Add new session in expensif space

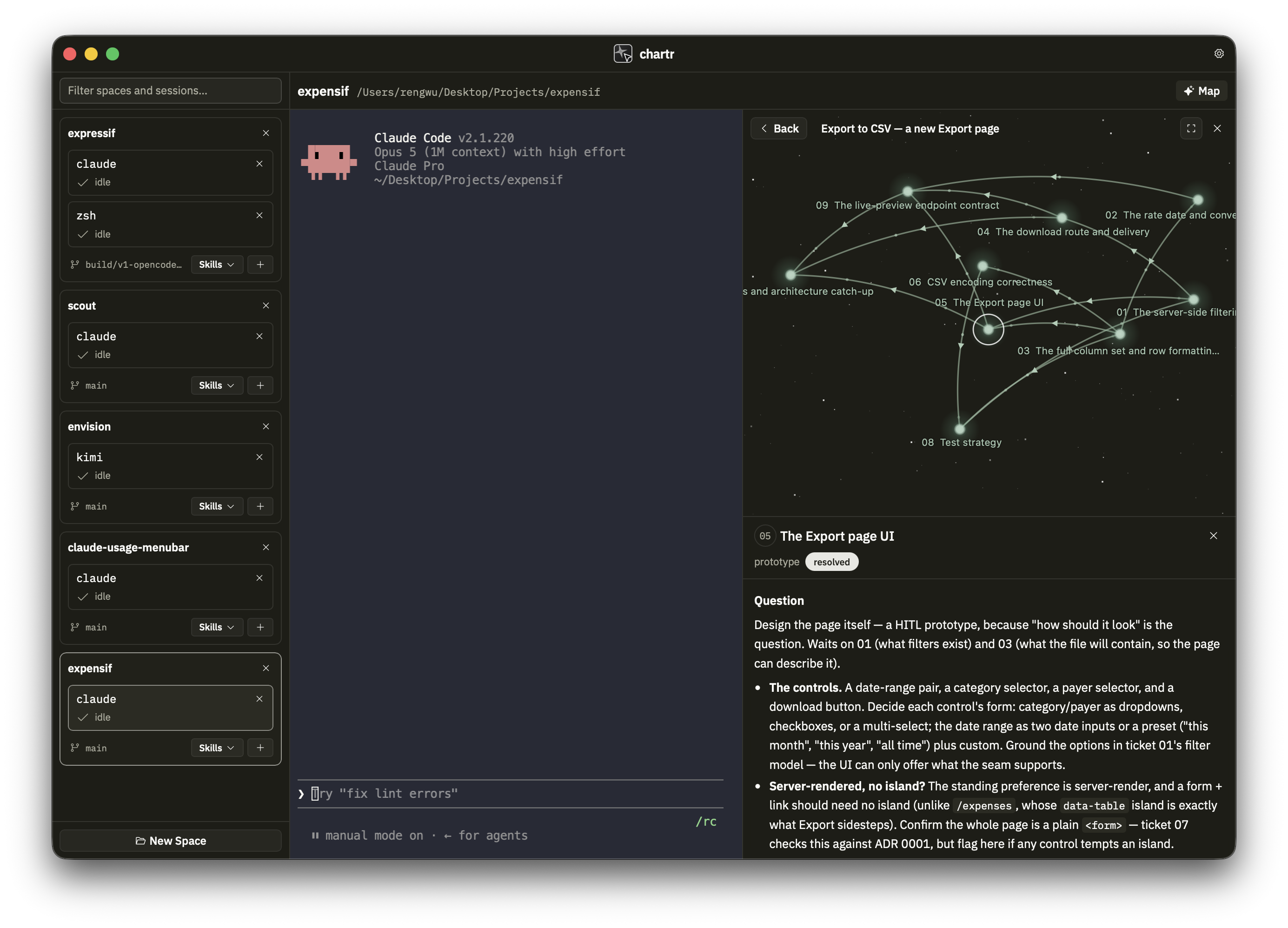point(260,748)
